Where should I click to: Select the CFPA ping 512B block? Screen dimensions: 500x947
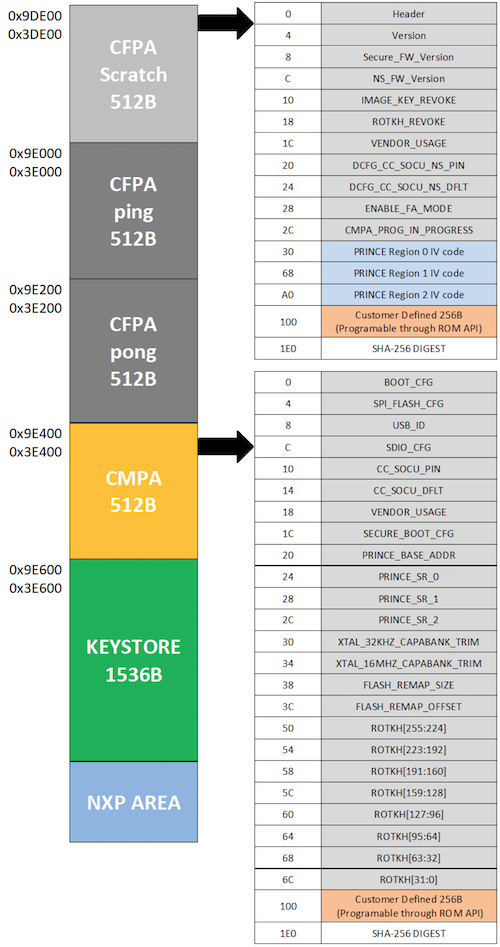pyautogui.click(x=133, y=211)
